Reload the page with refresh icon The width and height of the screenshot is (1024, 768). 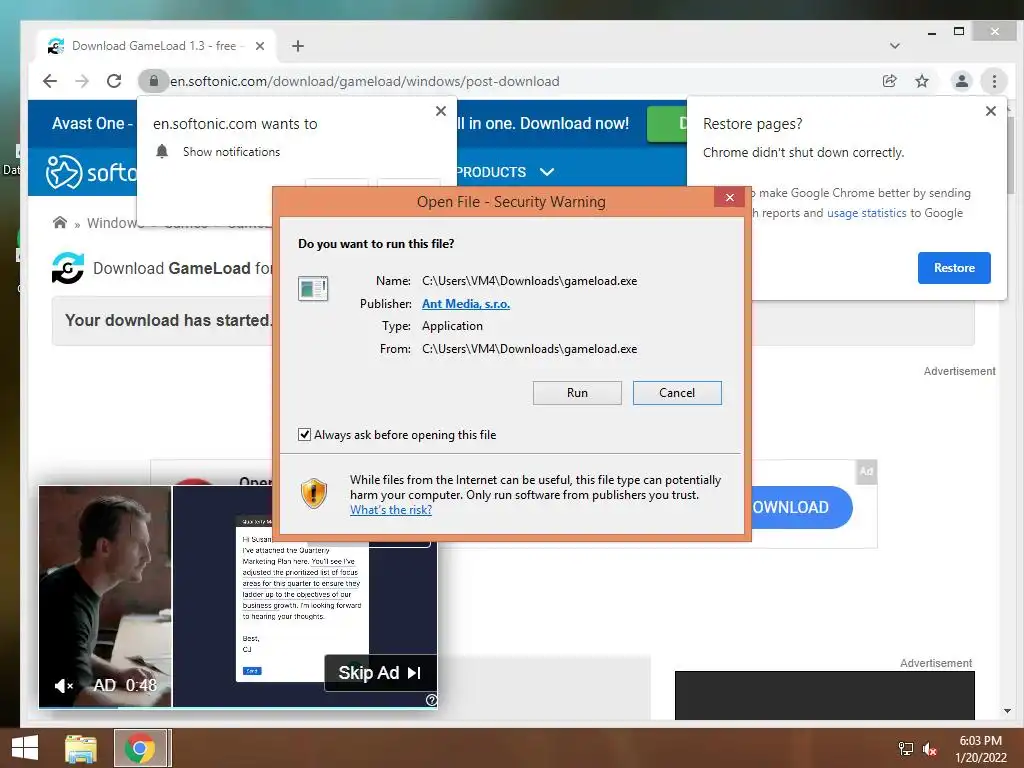[x=114, y=81]
